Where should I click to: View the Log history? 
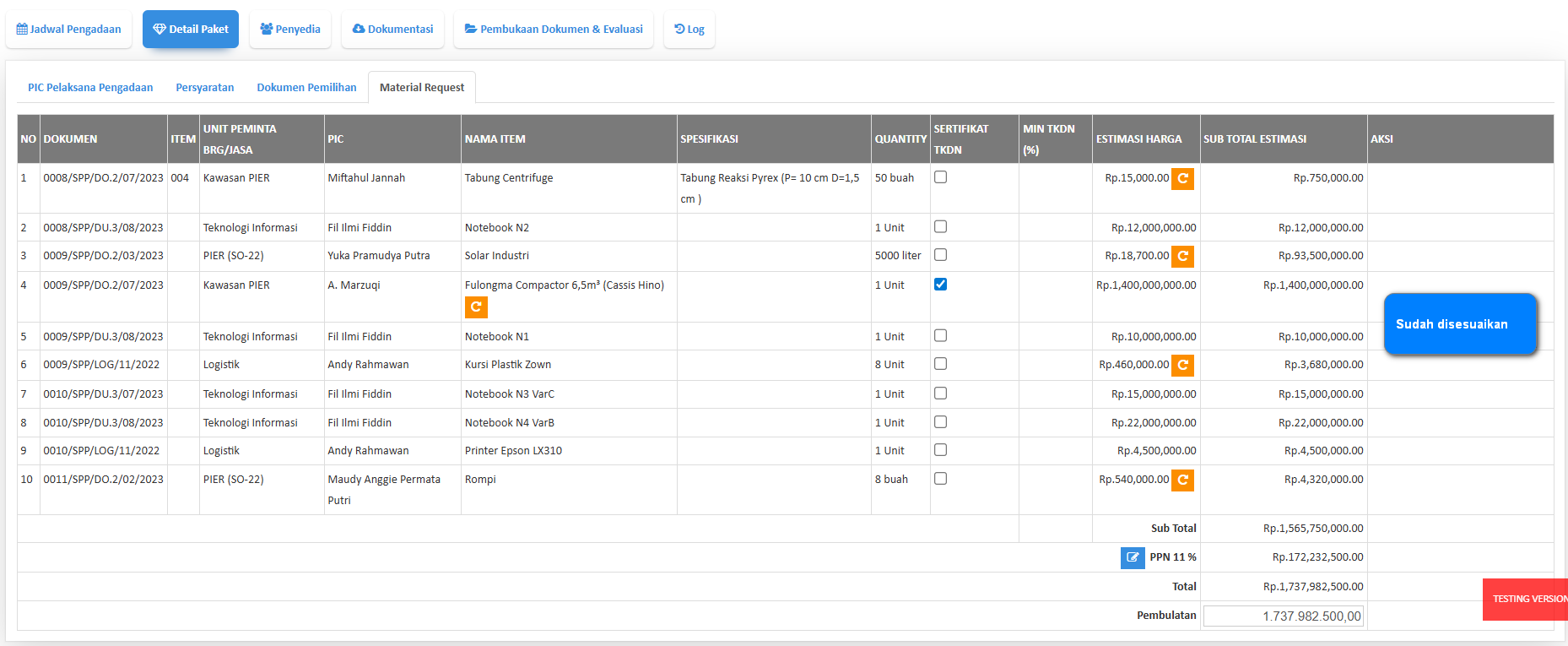(x=689, y=30)
